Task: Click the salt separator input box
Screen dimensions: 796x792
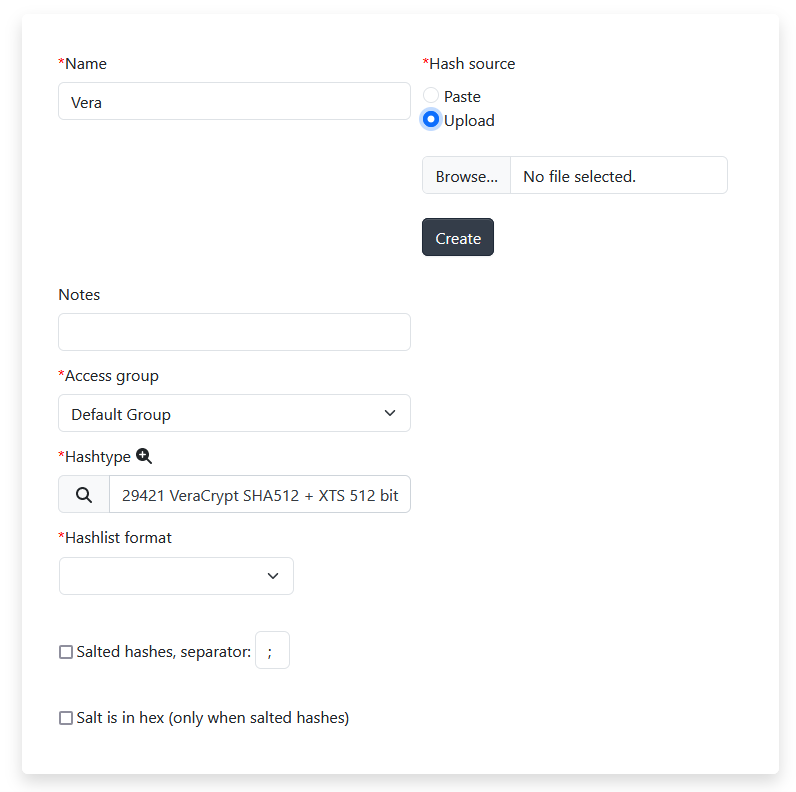Action: [273, 650]
